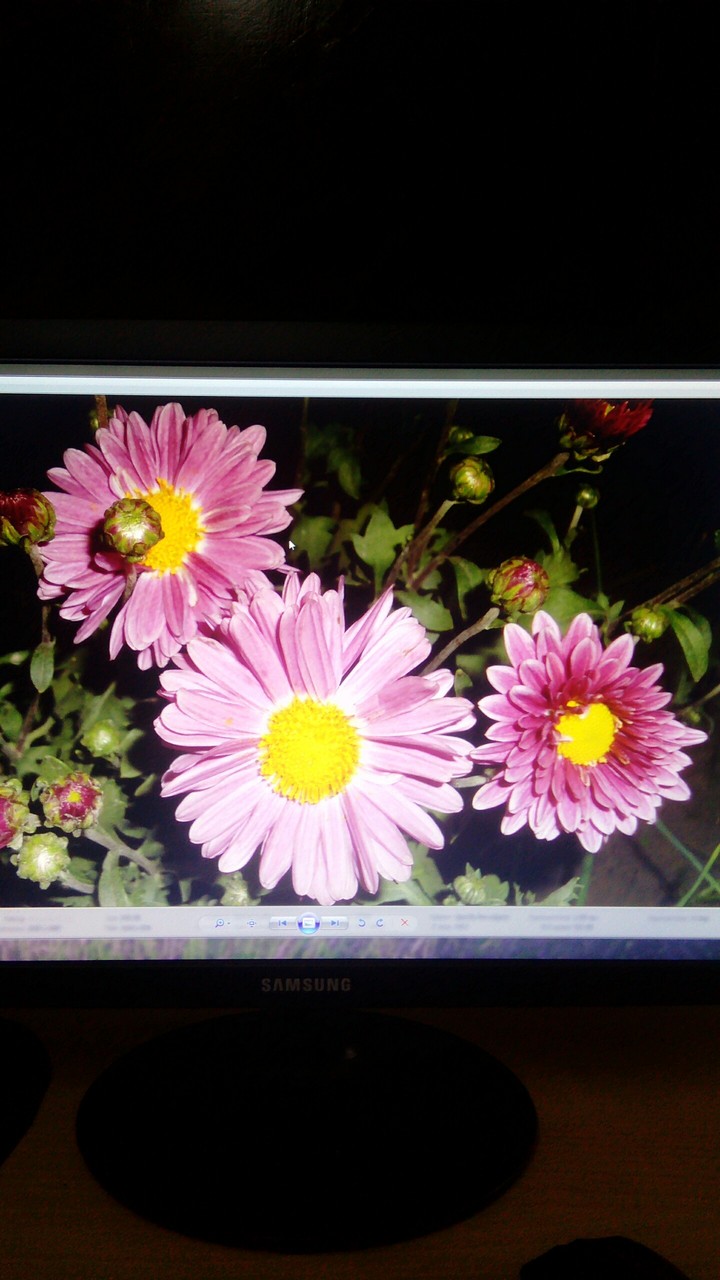
Task: Start the slide show with center button
Action: pyautogui.click(x=308, y=923)
